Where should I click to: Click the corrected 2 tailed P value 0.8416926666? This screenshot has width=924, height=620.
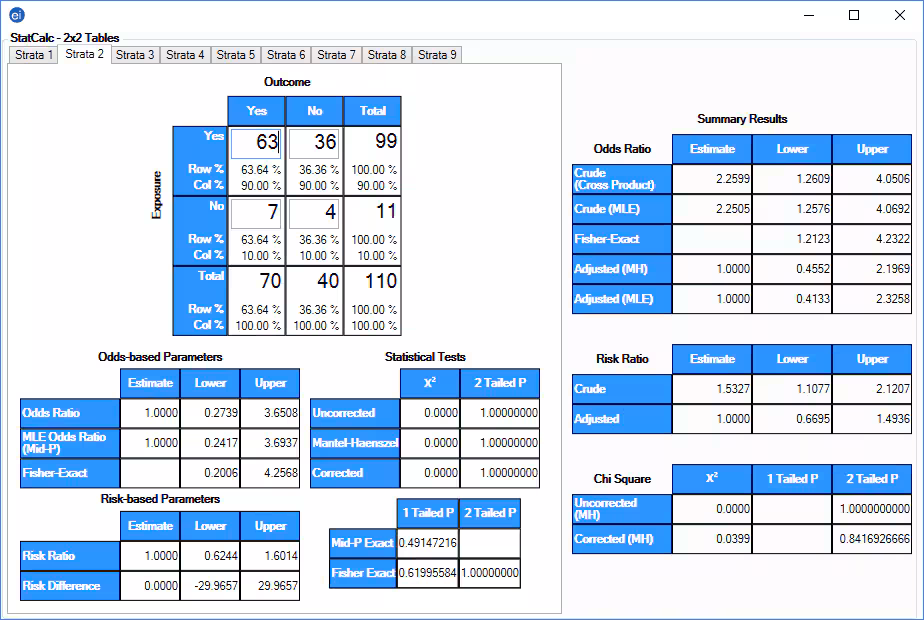[x=872, y=539]
